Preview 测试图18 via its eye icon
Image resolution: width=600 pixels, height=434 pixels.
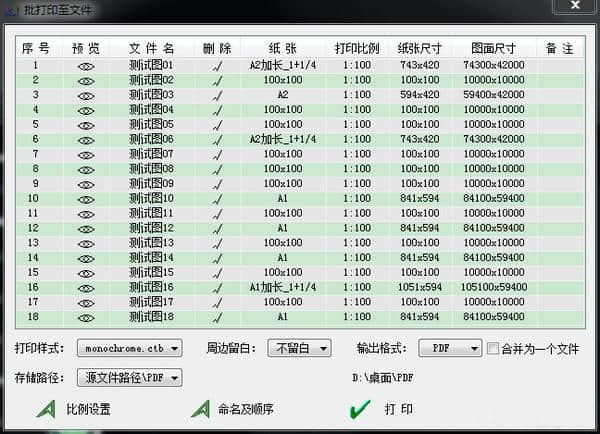pos(86,318)
